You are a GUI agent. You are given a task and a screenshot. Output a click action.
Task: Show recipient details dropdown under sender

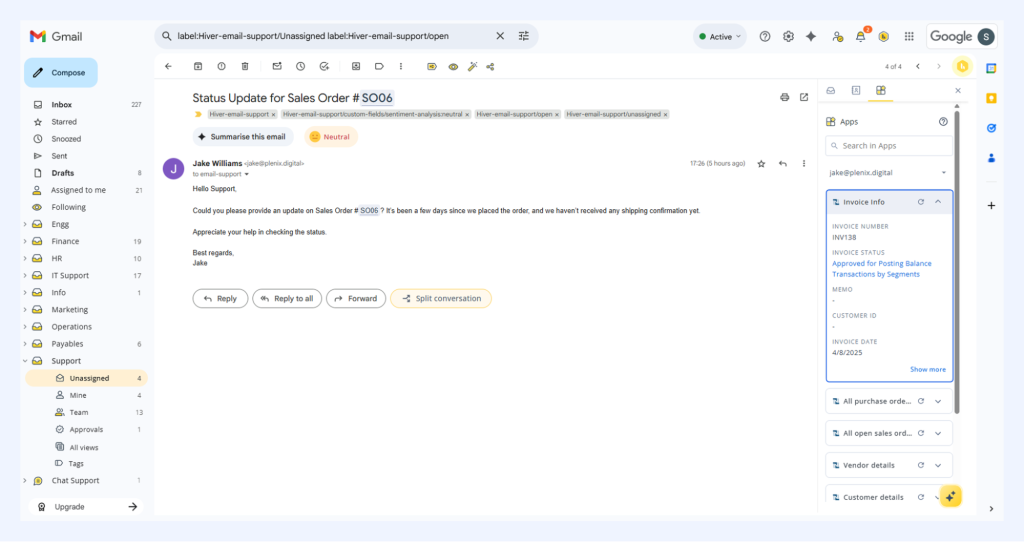pyautogui.click(x=247, y=174)
